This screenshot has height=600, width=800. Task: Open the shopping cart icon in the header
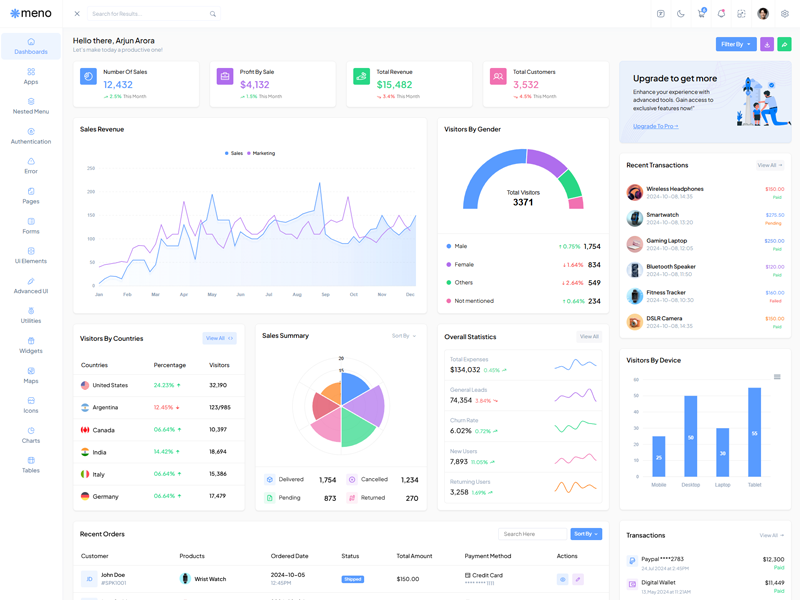tap(701, 14)
